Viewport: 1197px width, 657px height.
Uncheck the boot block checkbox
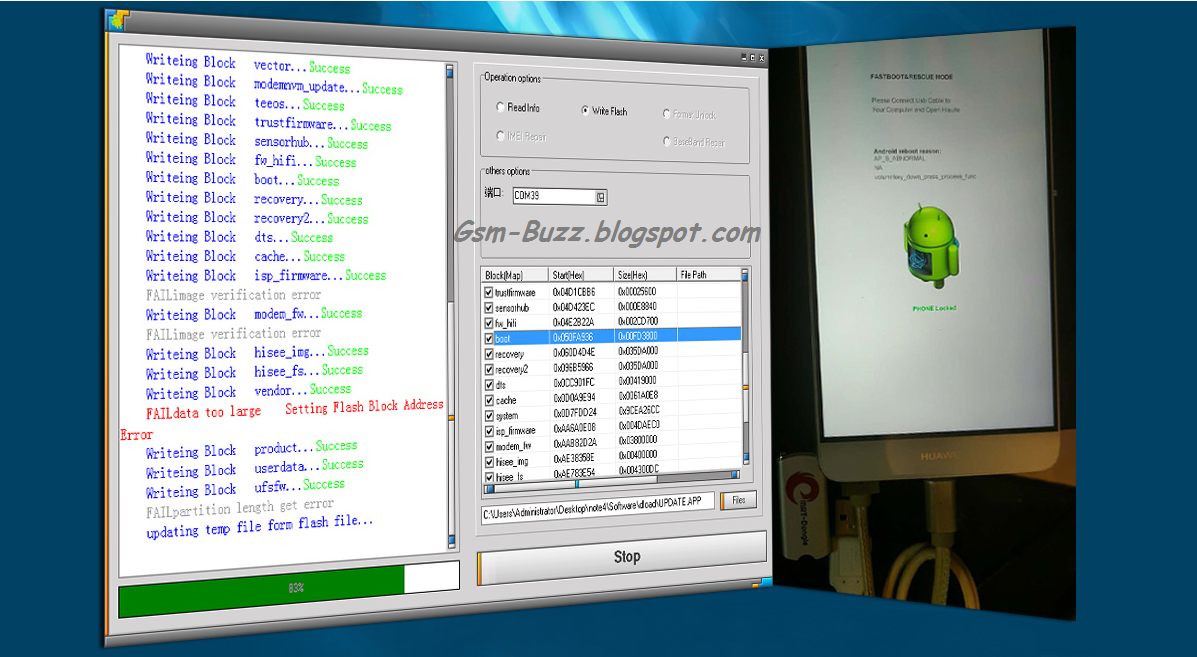click(489, 338)
